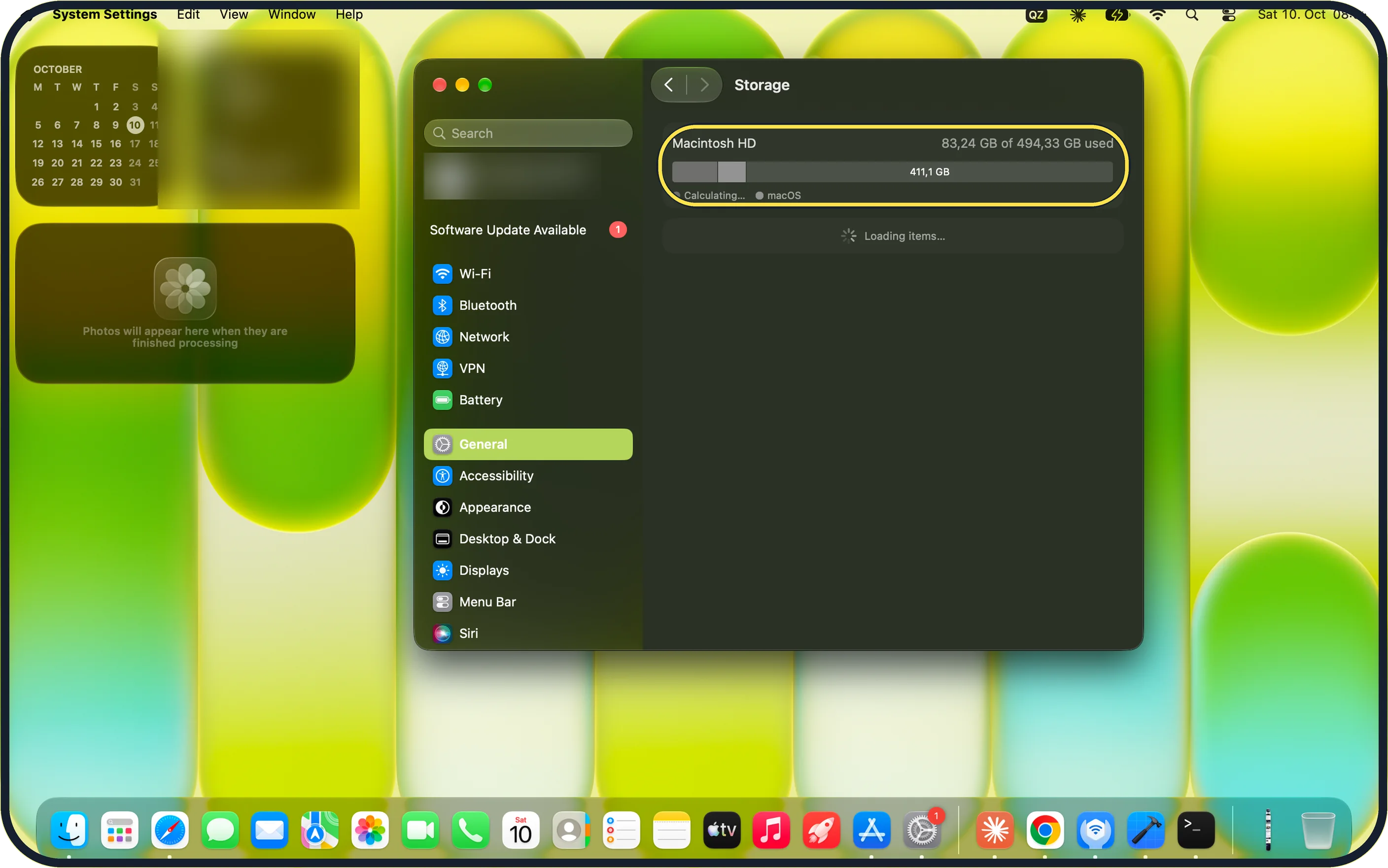The width and height of the screenshot is (1388, 868).
Task: Open Finder from the Dock
Action: 69,830
